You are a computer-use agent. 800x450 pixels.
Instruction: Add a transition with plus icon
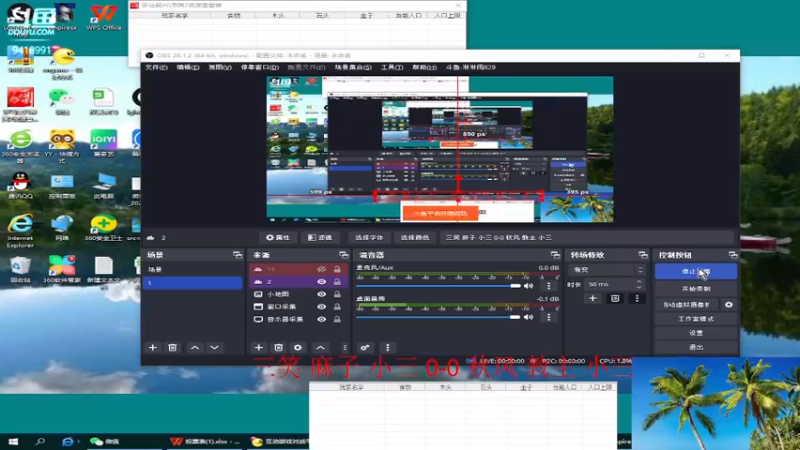pos(593,298)
